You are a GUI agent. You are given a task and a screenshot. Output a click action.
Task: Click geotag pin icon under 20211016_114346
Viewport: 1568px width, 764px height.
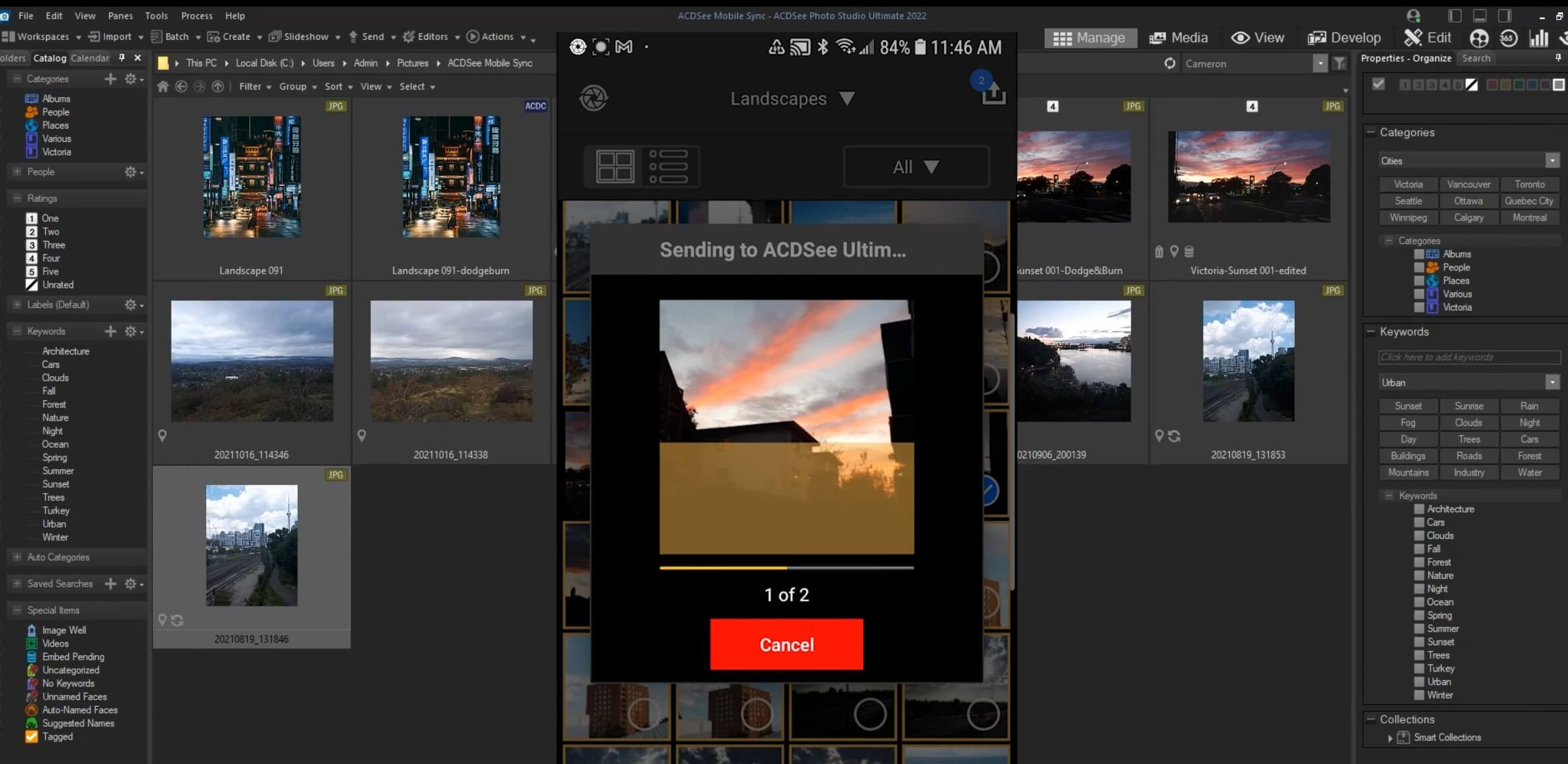(x=162, y=436)
